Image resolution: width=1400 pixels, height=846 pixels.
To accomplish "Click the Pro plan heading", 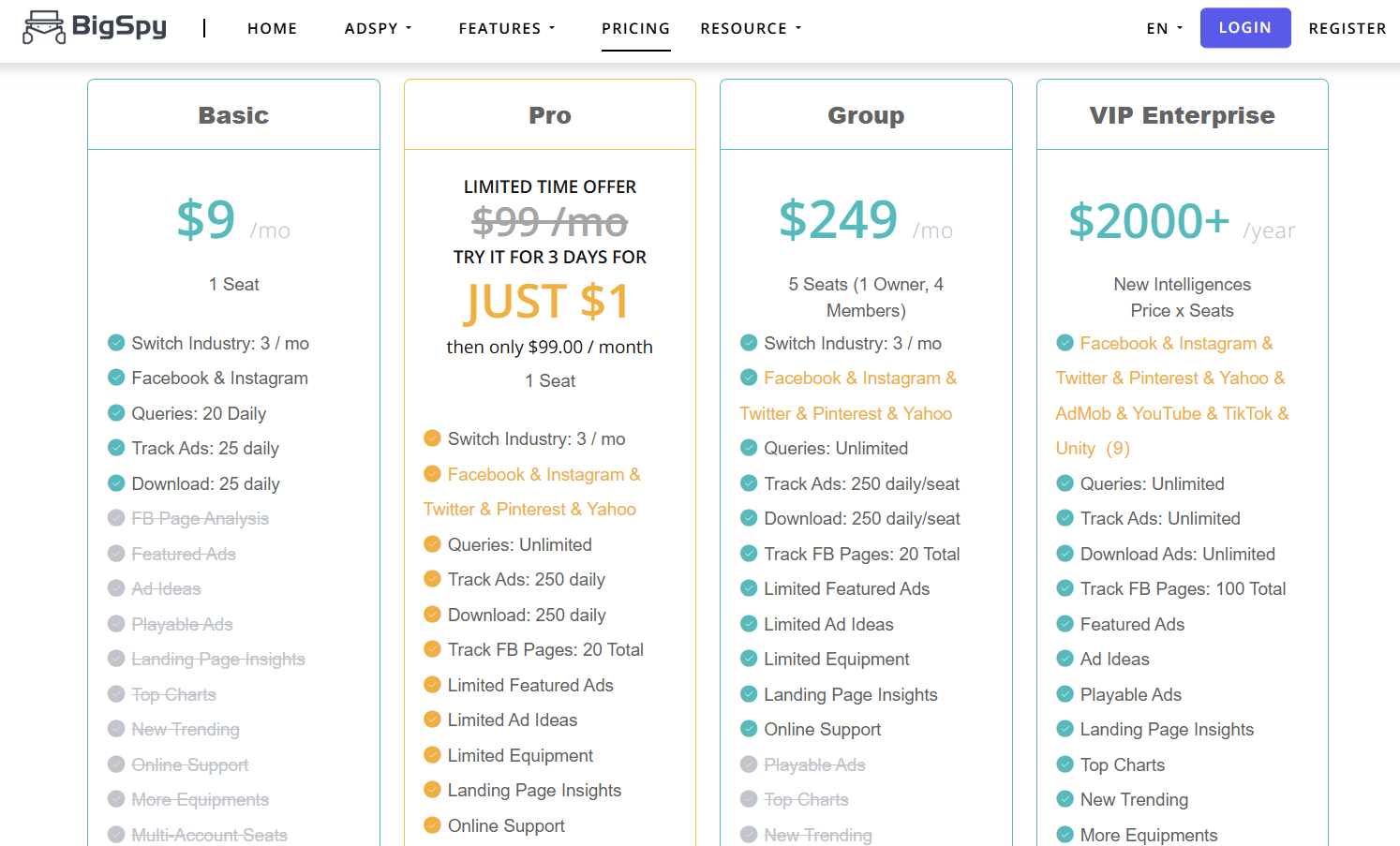I will 550,115.
